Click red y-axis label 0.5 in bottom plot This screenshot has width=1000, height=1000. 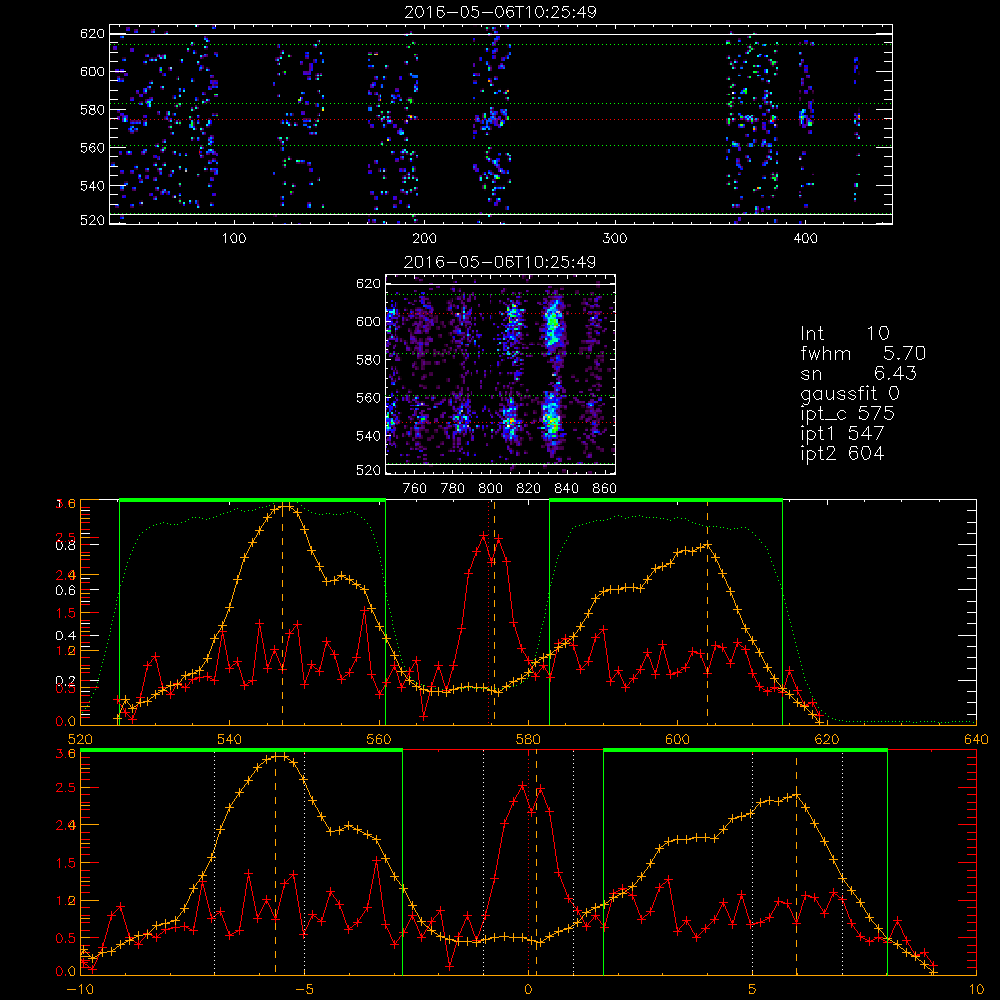tap(66, 939)
